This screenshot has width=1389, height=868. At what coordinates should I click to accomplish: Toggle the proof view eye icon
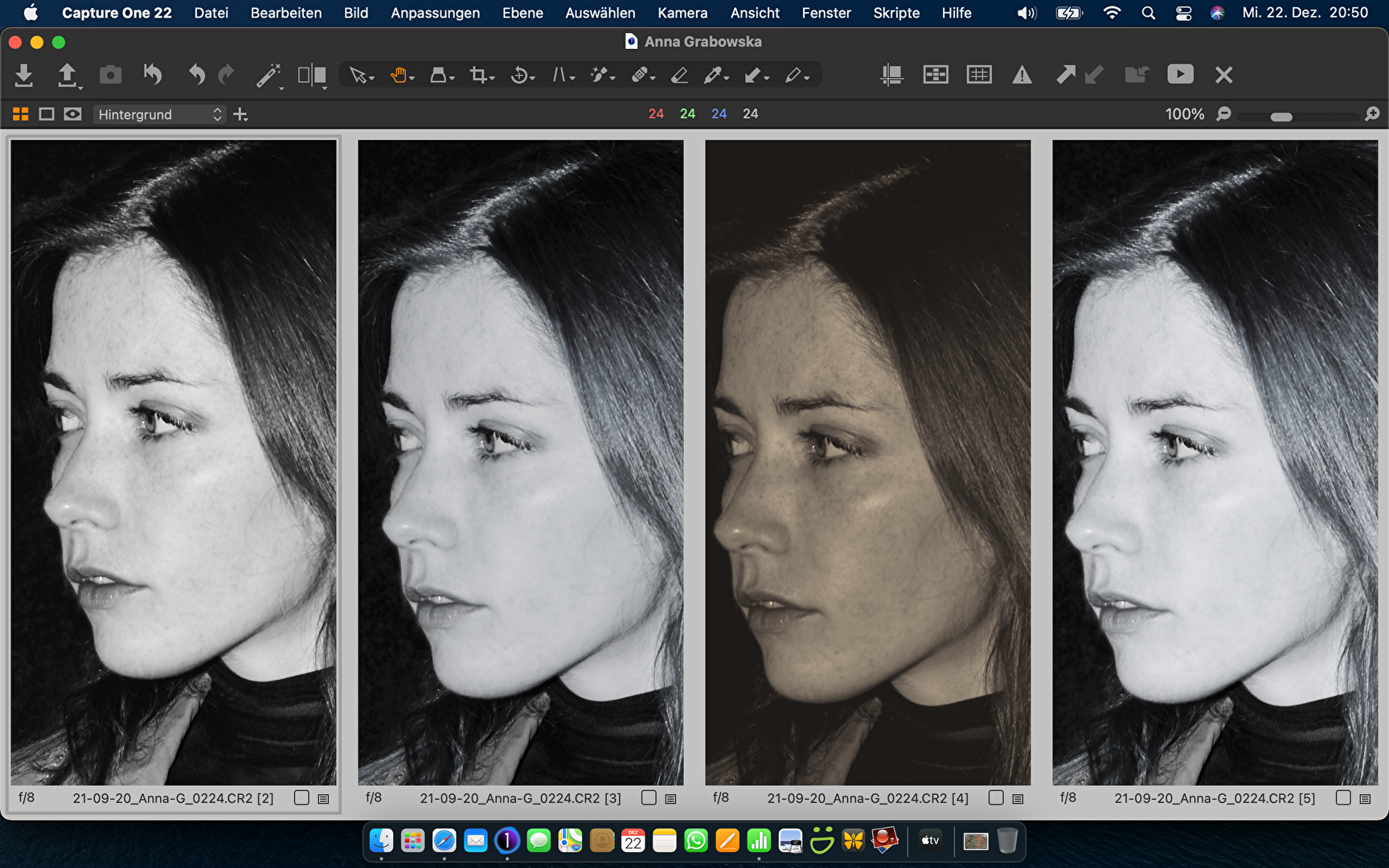click(72, 114)
